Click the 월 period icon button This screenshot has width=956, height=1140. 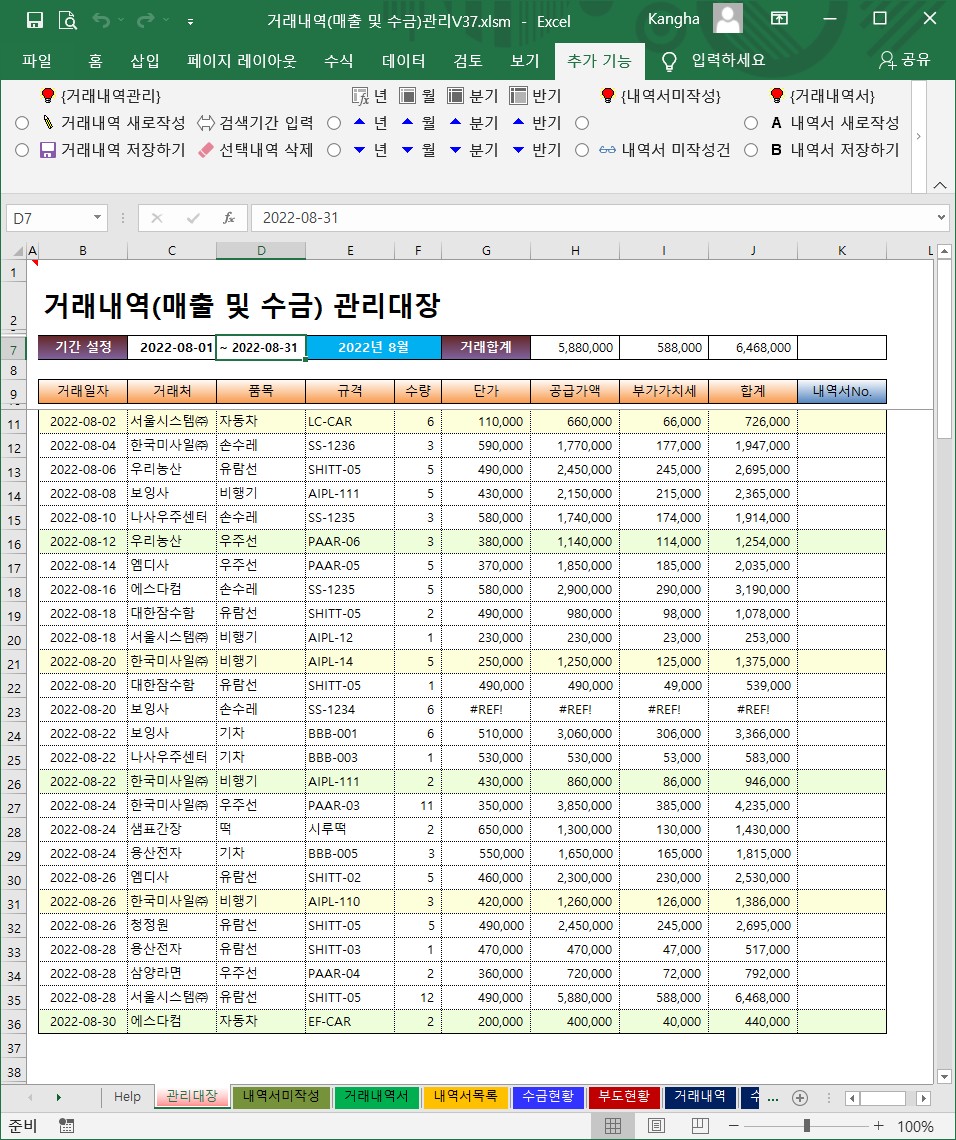tap(417, 96)
